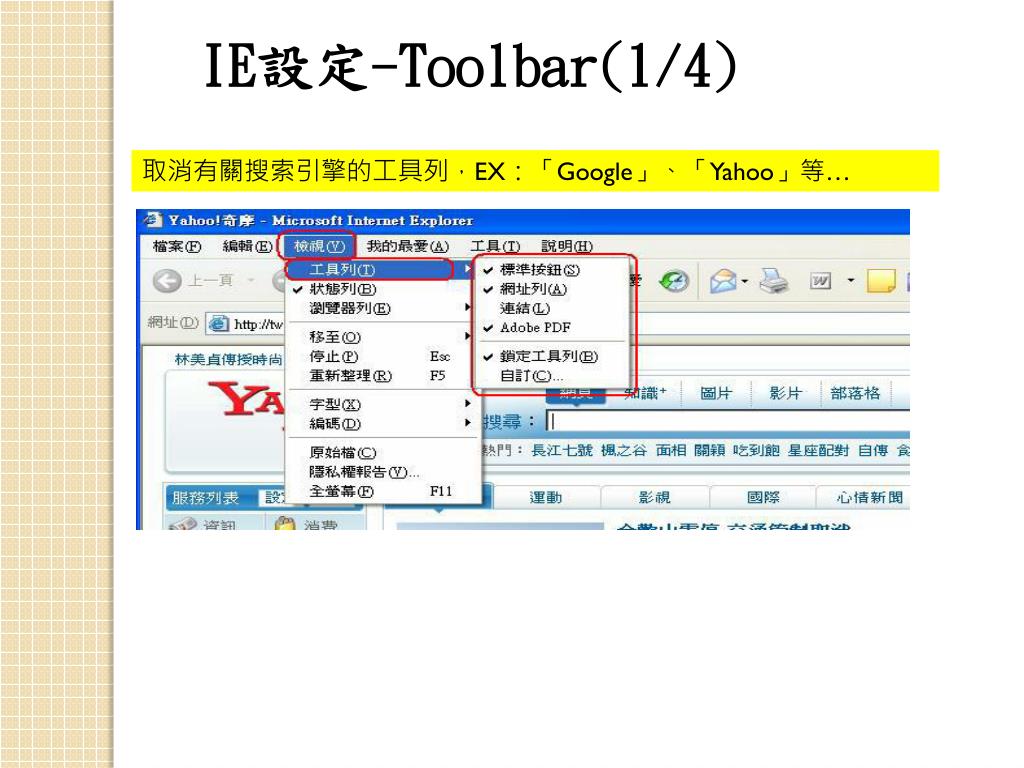Toggle 鎖定工具列(B) option
The width and height of the screenshot is (1024, 768).
(x=551, y=357)
